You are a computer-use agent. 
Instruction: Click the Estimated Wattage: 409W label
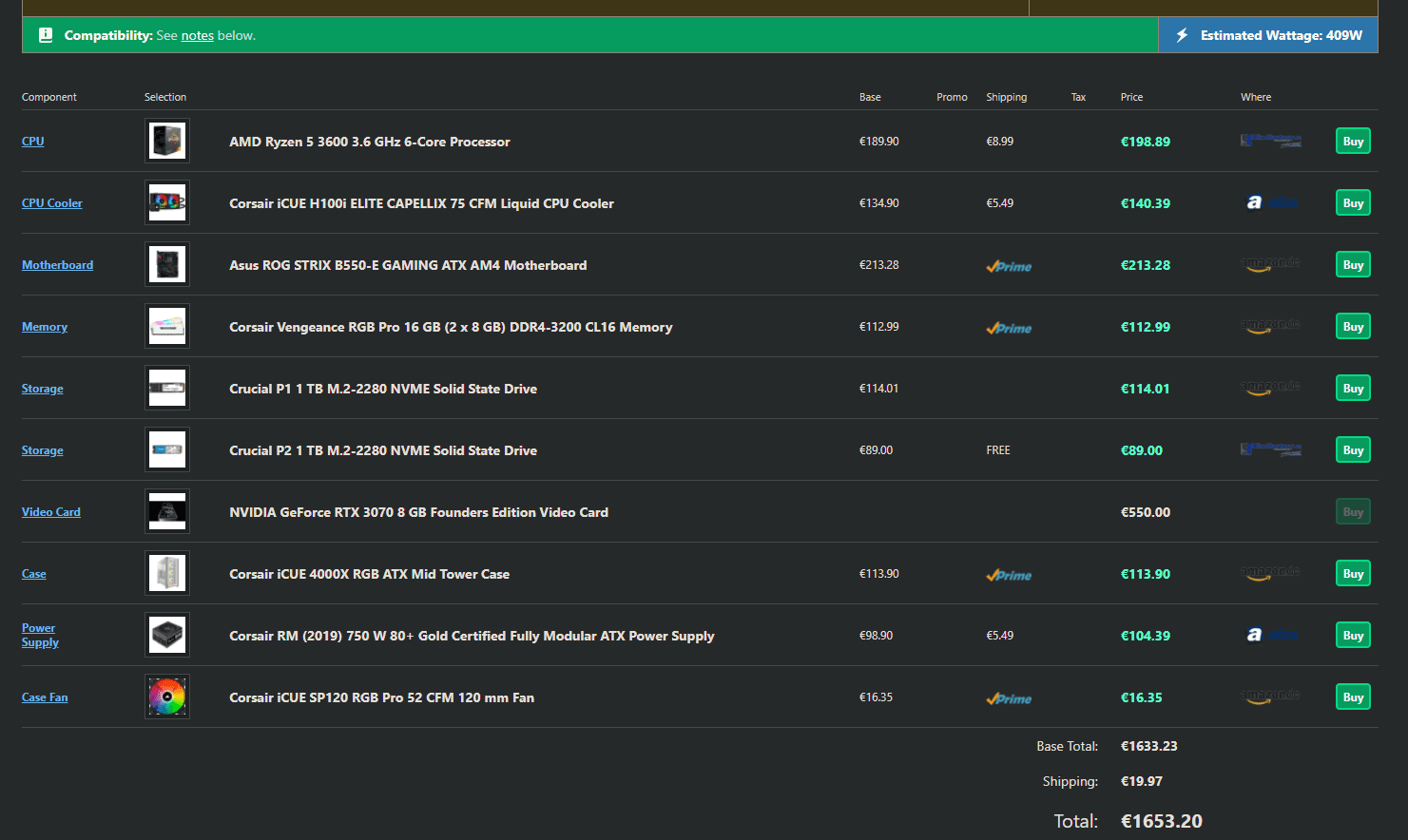click(x=1282, y=35)
